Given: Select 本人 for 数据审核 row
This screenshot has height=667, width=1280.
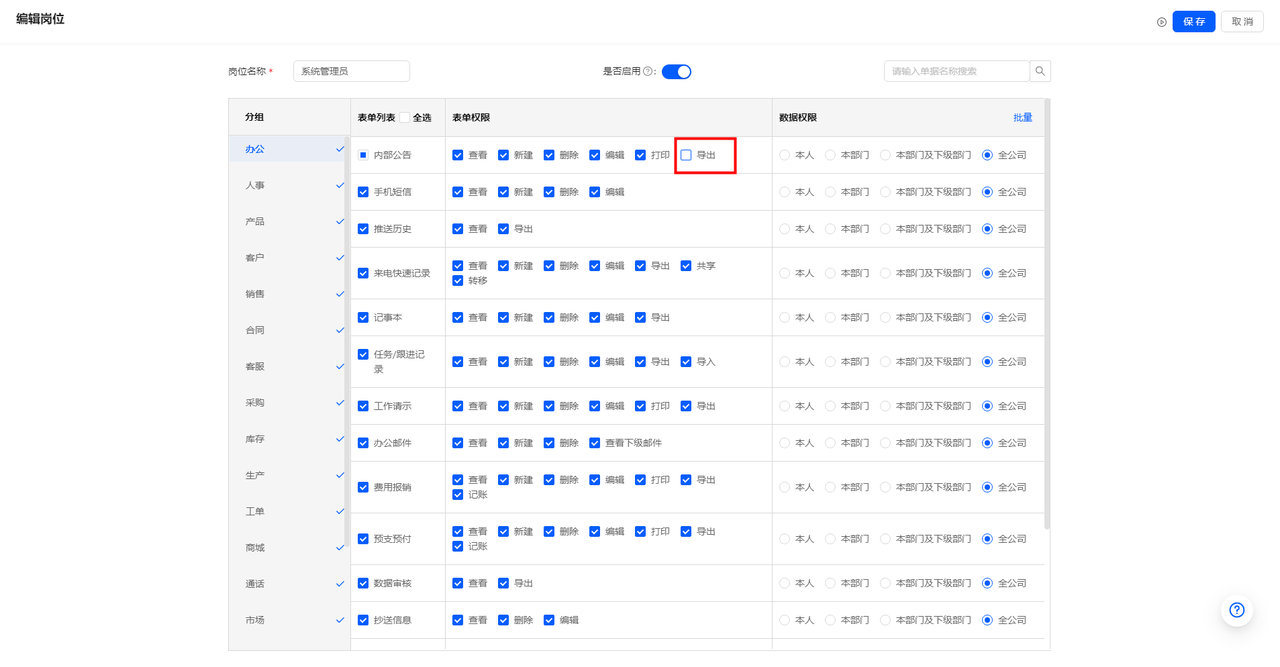Looking at the screenshot, I should coord(785,583).
